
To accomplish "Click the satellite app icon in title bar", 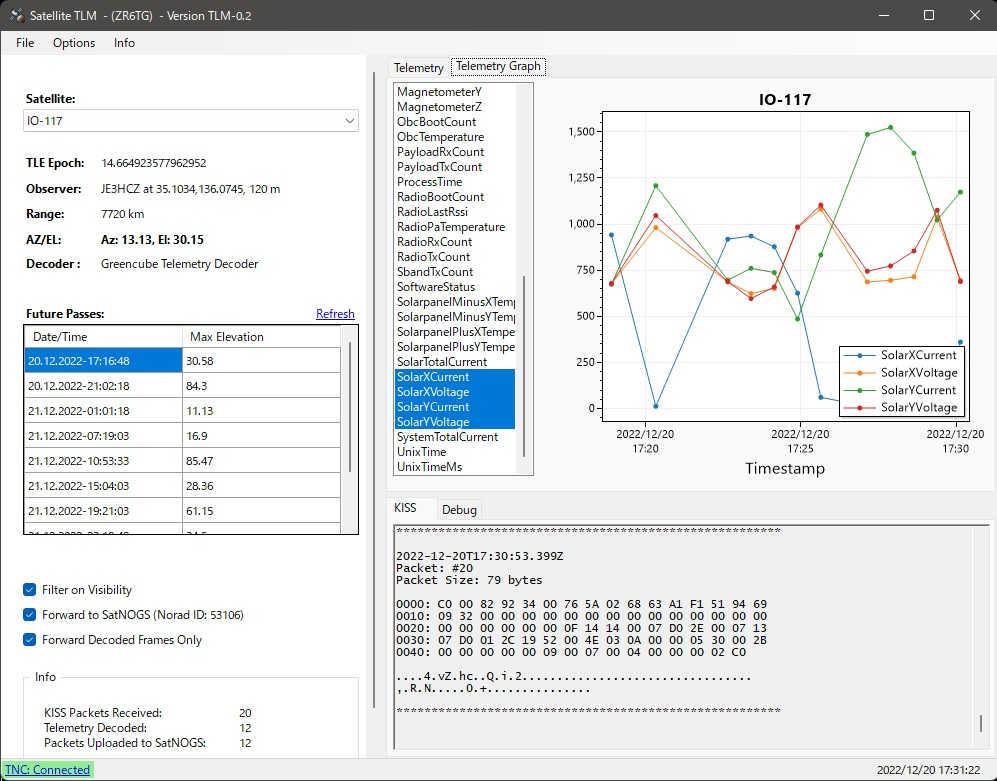I will [x=17, y=15].
